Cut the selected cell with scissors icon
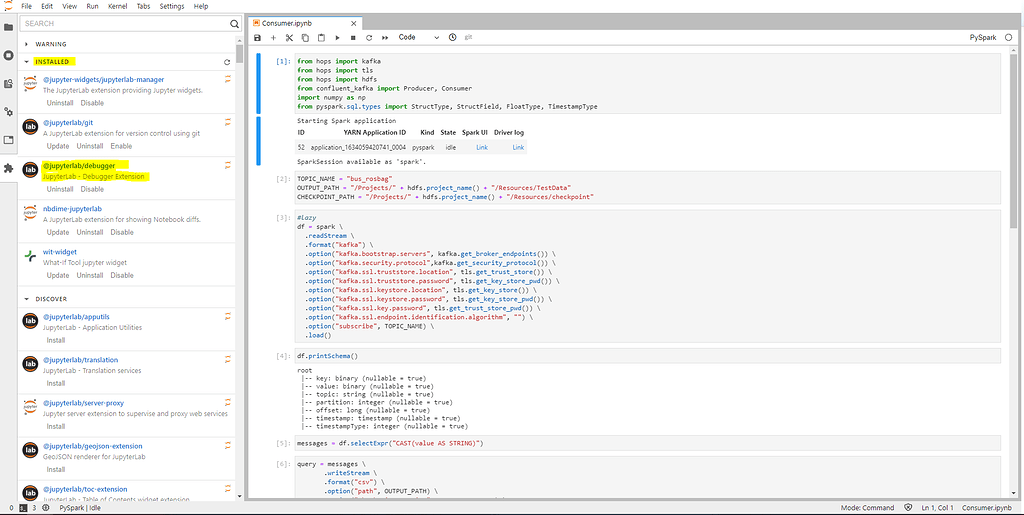Image resolution: width=1024 pixels, height=515 pixels. [289, 37]
